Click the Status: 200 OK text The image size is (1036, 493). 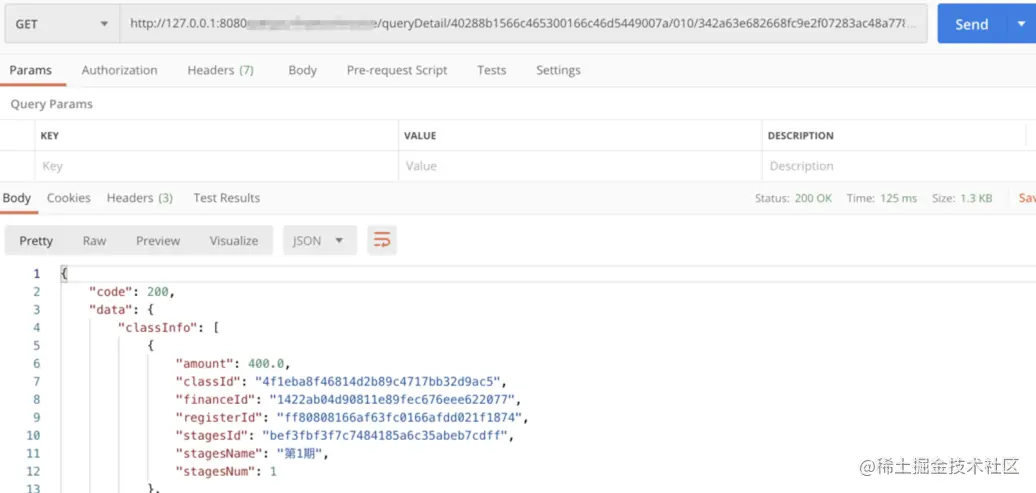794,198
